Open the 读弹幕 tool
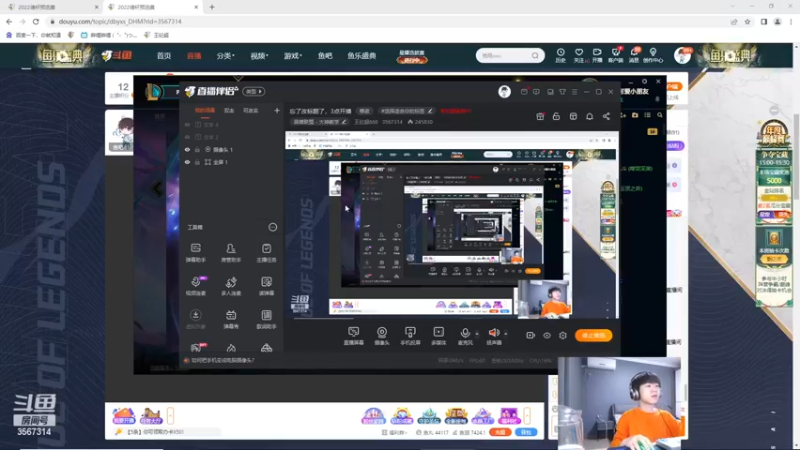Image resolution: width=800 pixels, height=450 pixels. click(x=266, y=286)
